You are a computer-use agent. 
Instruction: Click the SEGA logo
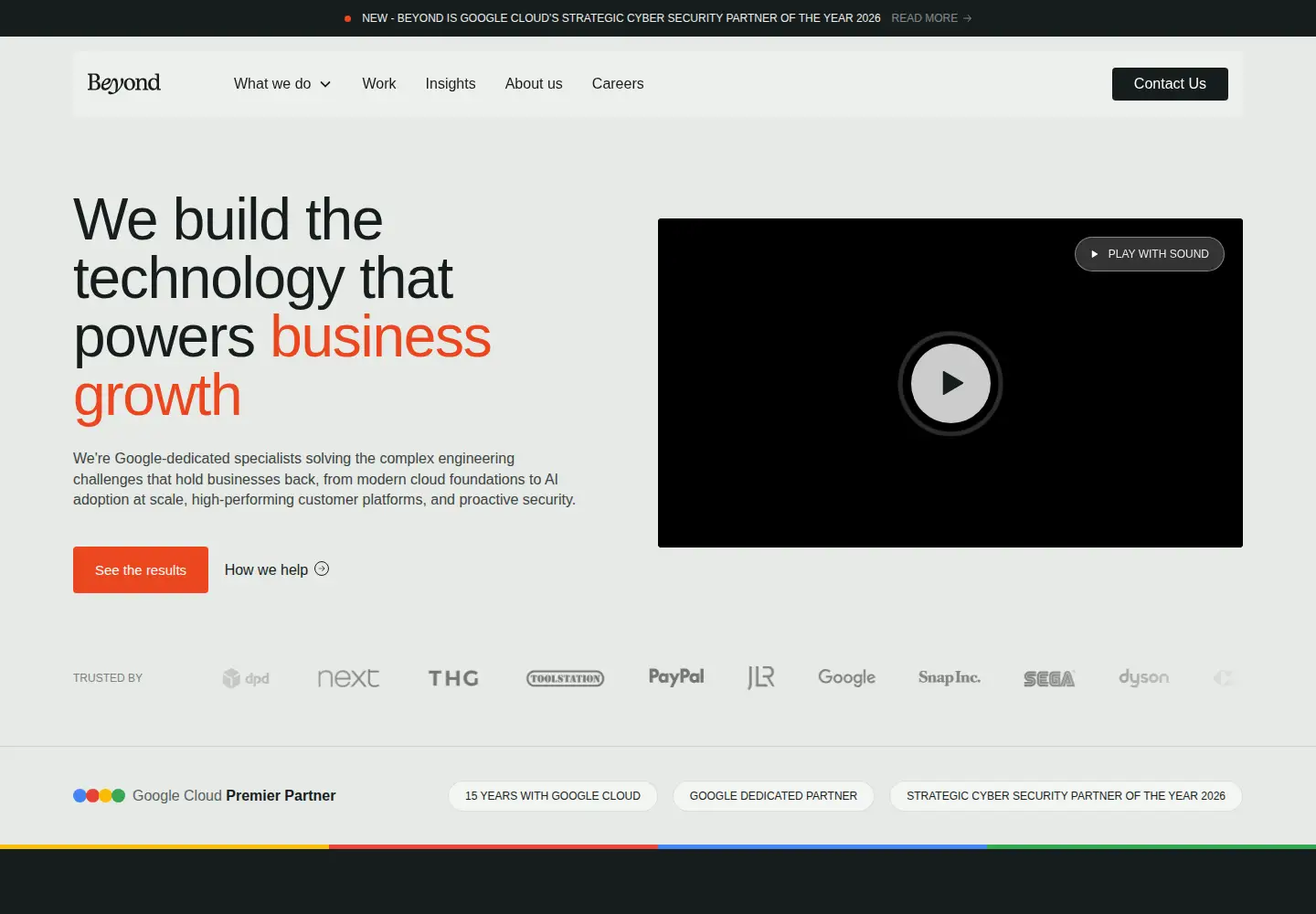(x=1049, y=678)
